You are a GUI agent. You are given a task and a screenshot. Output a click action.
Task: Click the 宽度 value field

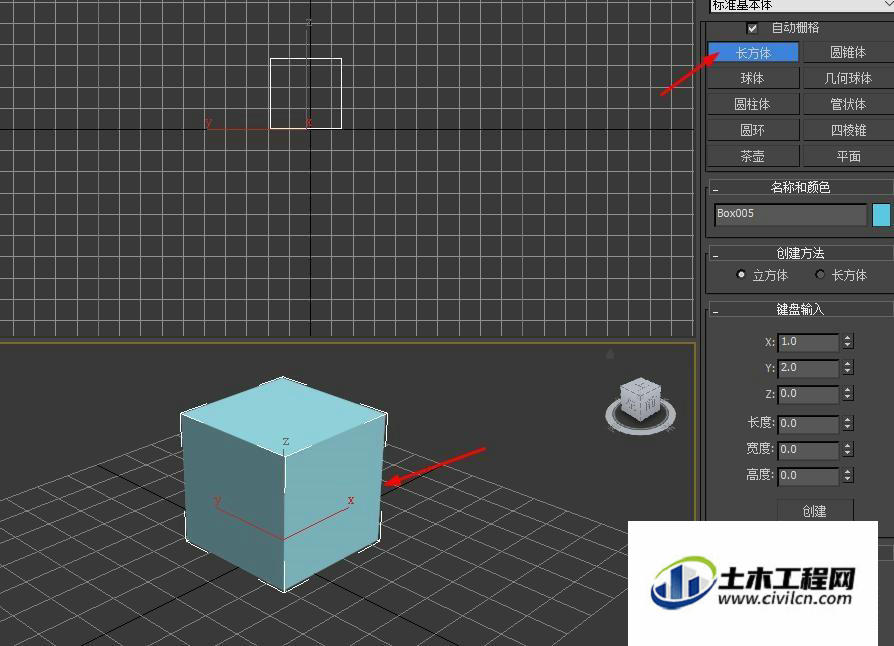click(808, 449)
